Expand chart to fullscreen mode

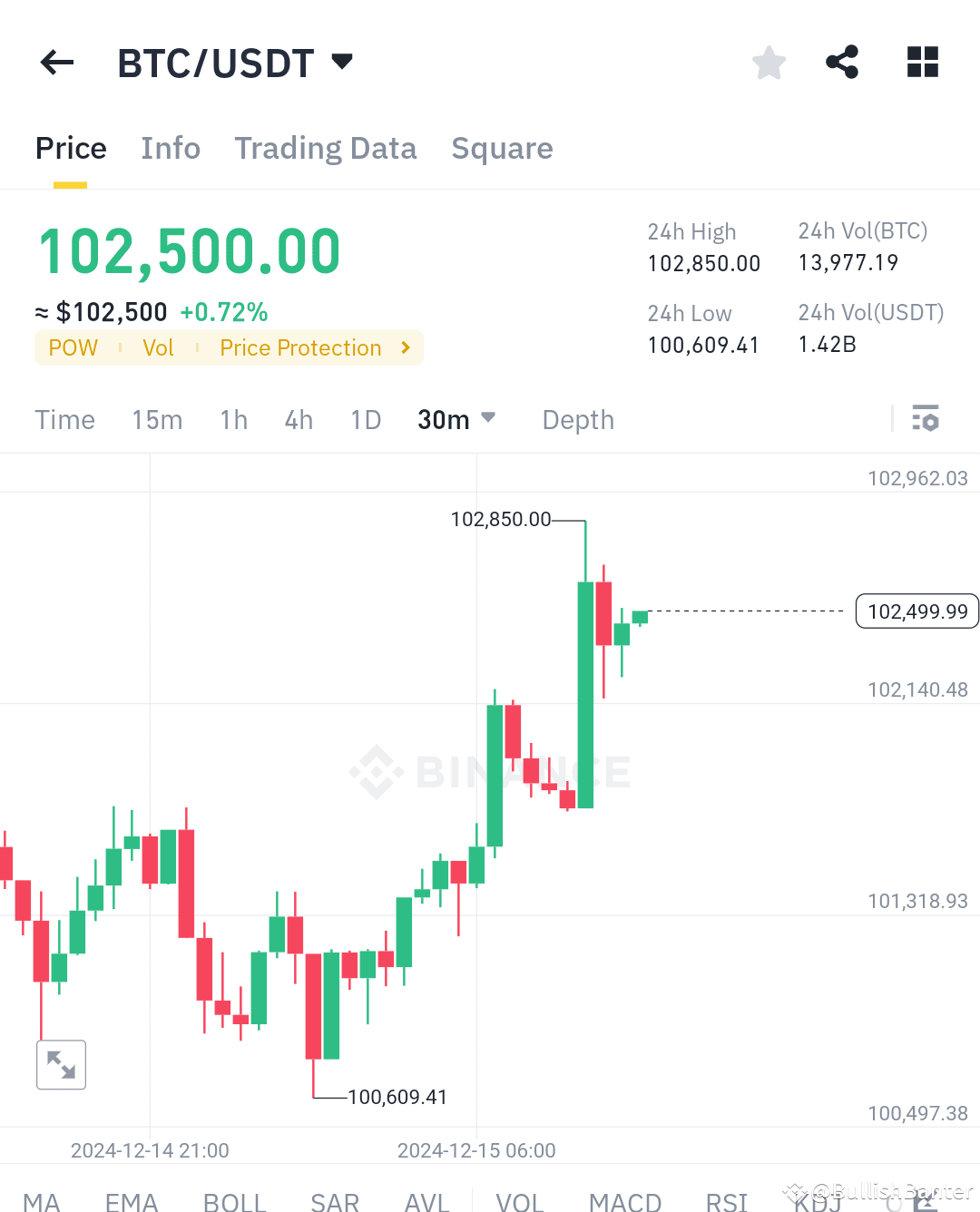coord(61,1064)
